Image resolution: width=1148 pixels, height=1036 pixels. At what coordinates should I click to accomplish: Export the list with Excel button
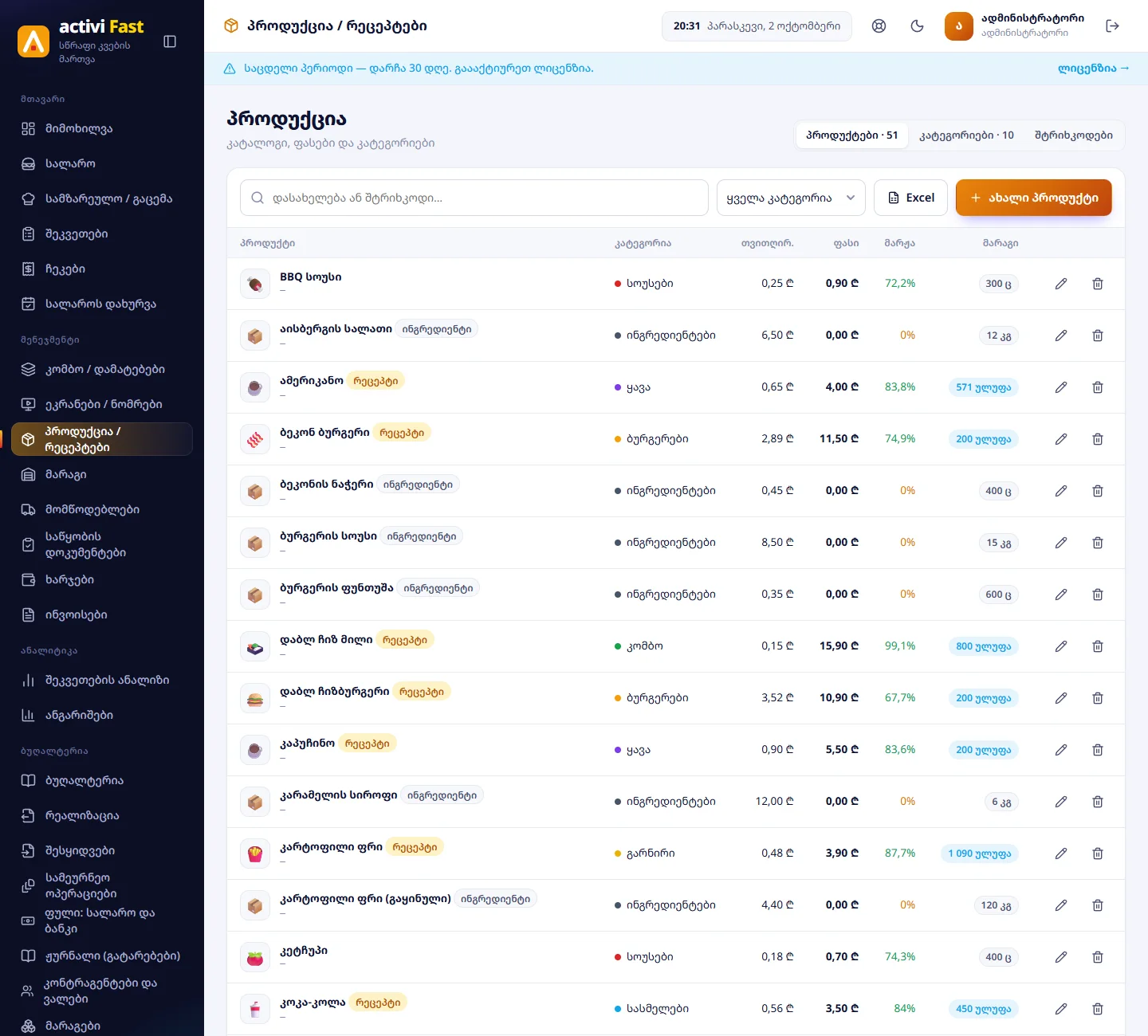pos(910,198)
